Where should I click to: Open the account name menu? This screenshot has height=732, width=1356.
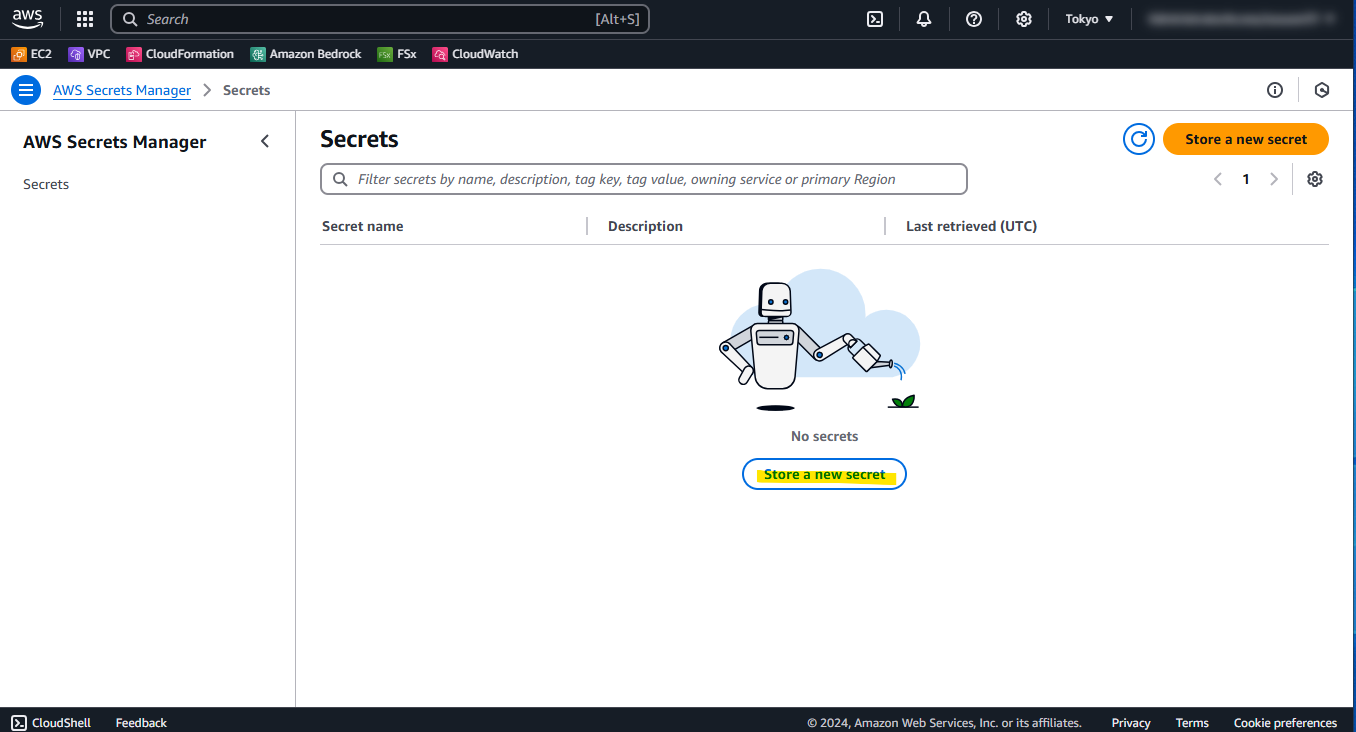(1241, 19)
